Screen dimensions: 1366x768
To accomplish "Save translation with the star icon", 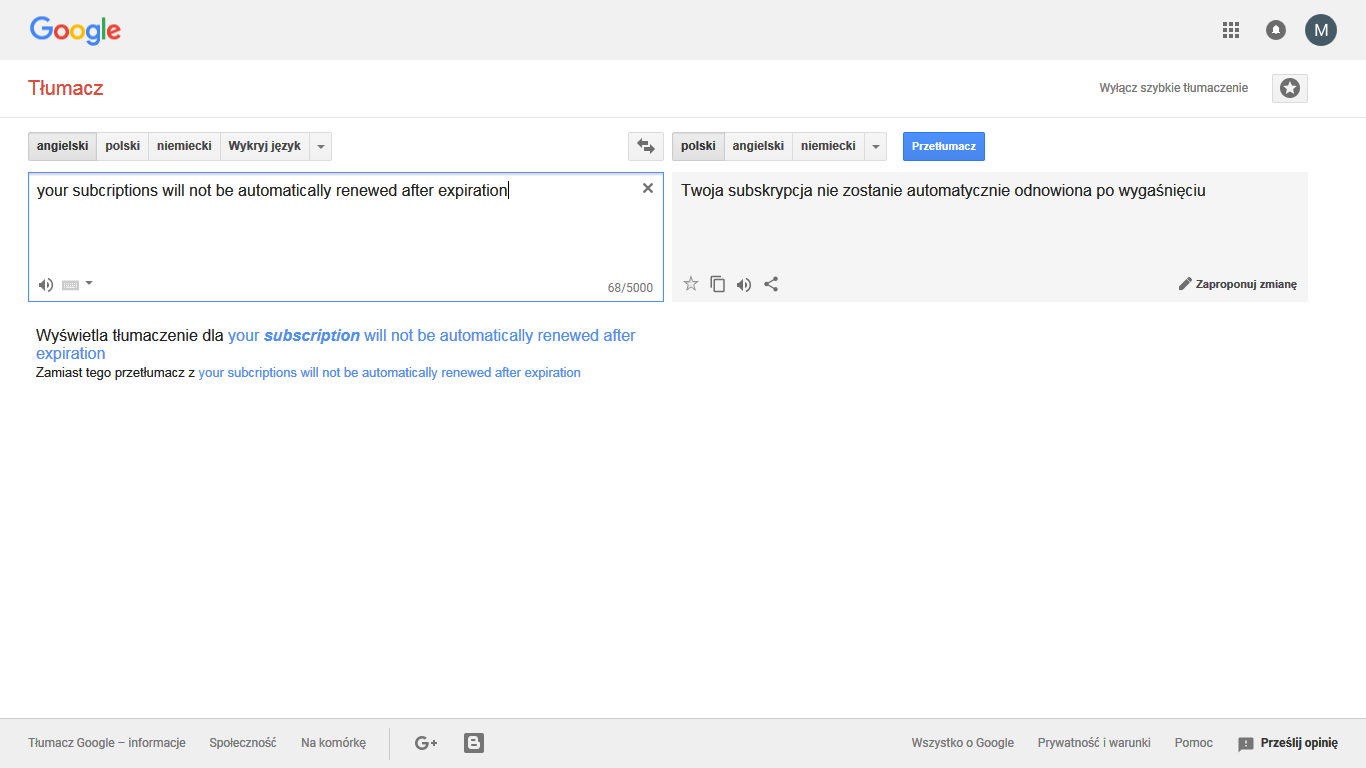I will pos(691,284).
